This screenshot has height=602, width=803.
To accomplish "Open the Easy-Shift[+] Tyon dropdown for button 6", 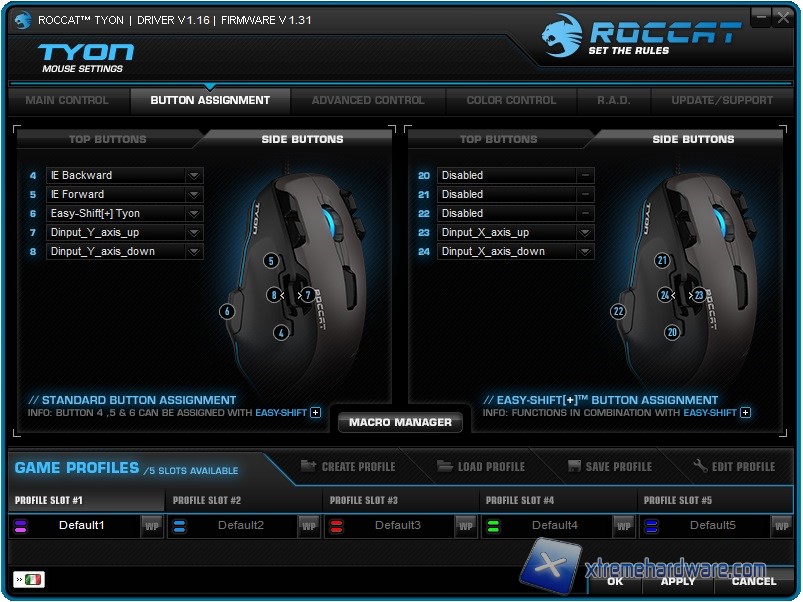I will point(194,214).
